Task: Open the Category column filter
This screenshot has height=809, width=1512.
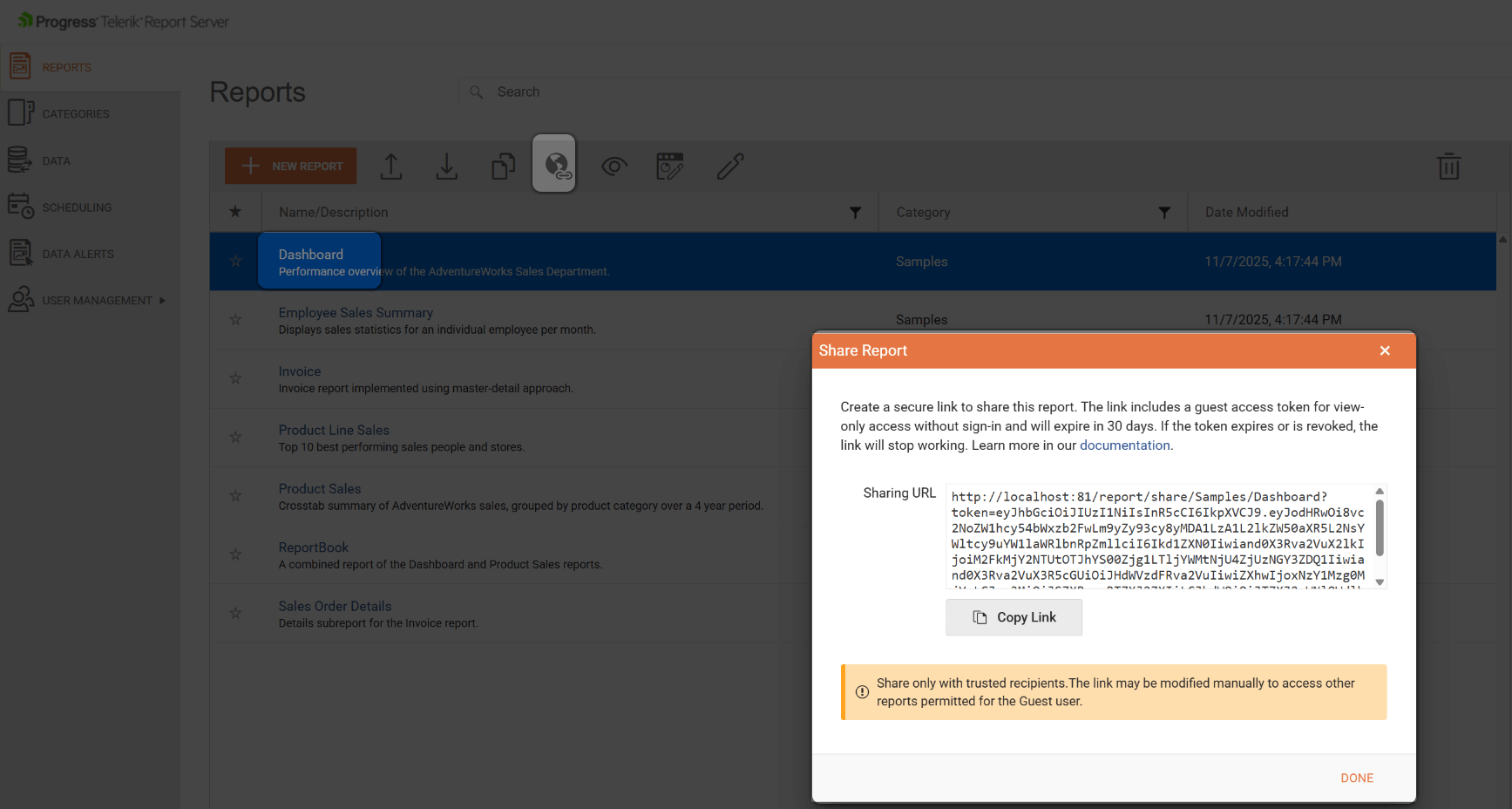Action: (x=1164, y=212)
